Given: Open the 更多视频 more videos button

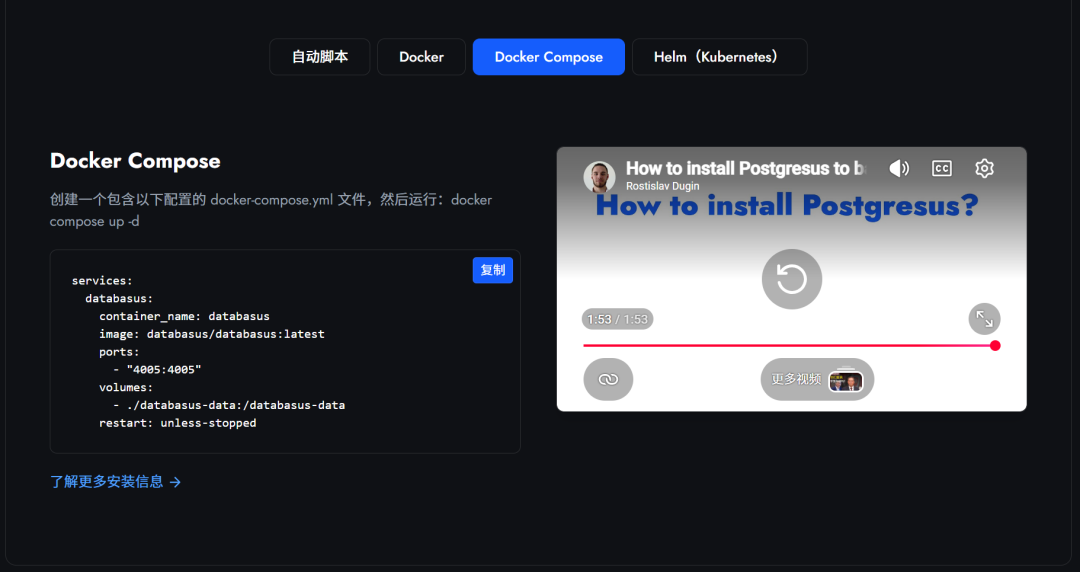Looking at the screenshot, I should coord(817,379).
